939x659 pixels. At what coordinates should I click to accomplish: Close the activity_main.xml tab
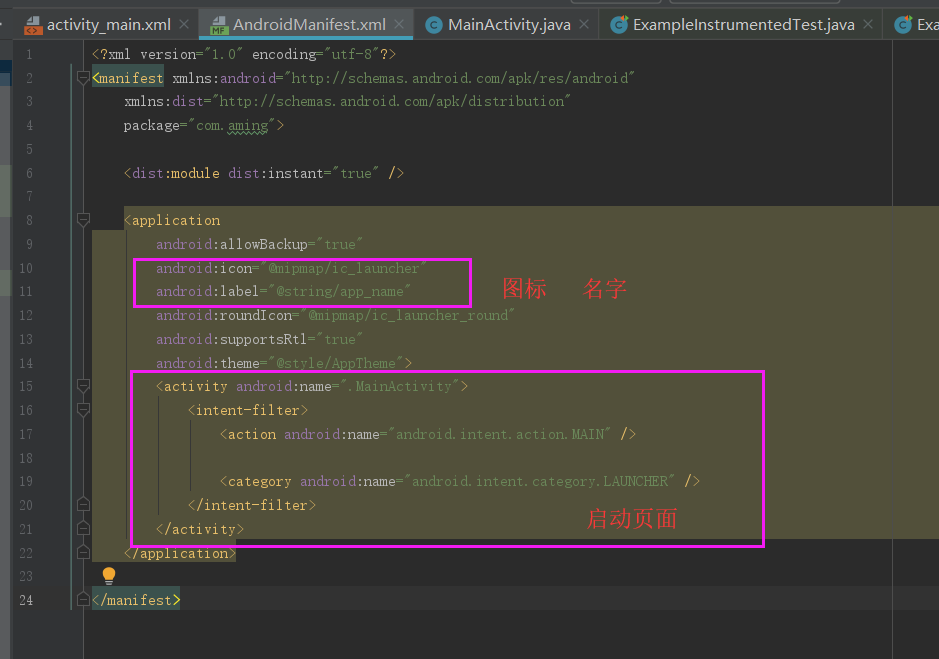point(184,25)
